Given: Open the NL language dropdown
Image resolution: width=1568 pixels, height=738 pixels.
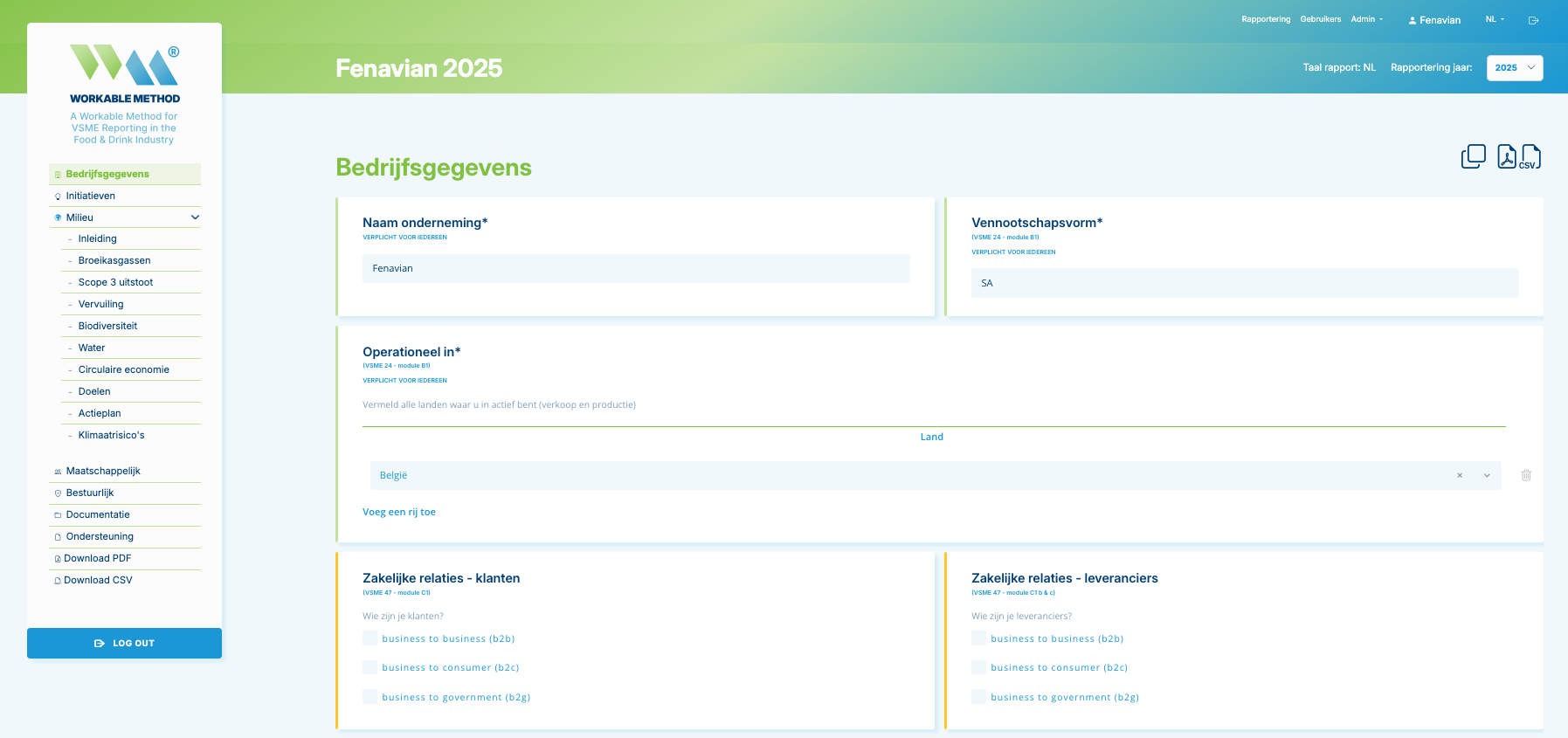Looking at the screenshot, I should pos(1495,19).
